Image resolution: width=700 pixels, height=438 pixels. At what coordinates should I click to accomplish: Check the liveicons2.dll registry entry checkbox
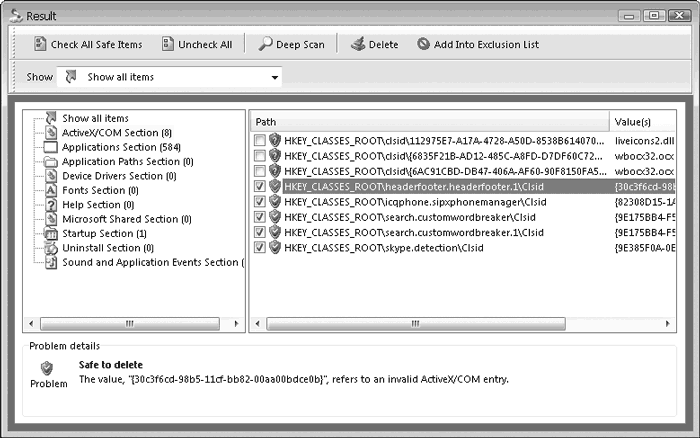[260, 141]
